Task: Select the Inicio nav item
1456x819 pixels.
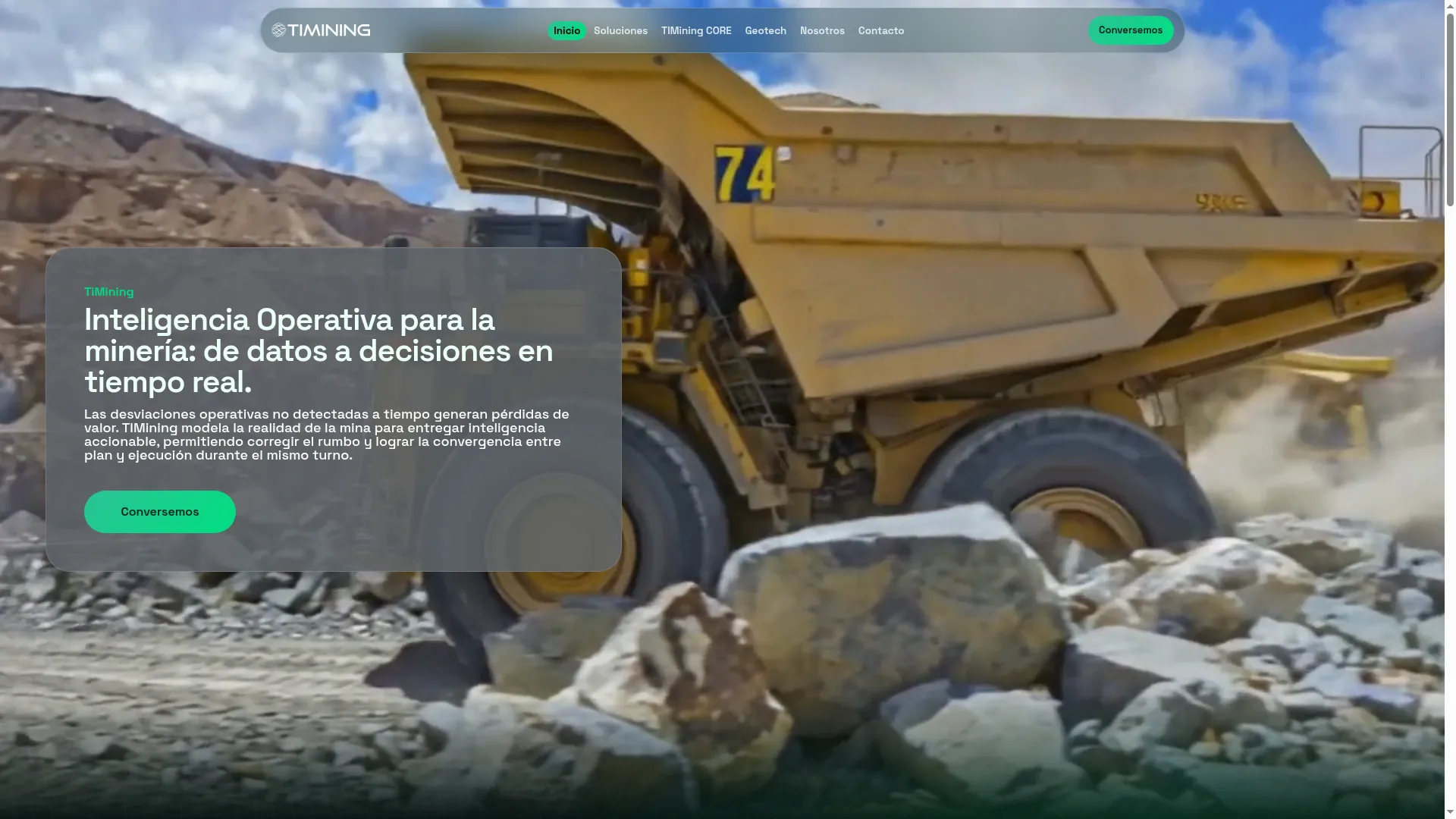Action: 566,31
